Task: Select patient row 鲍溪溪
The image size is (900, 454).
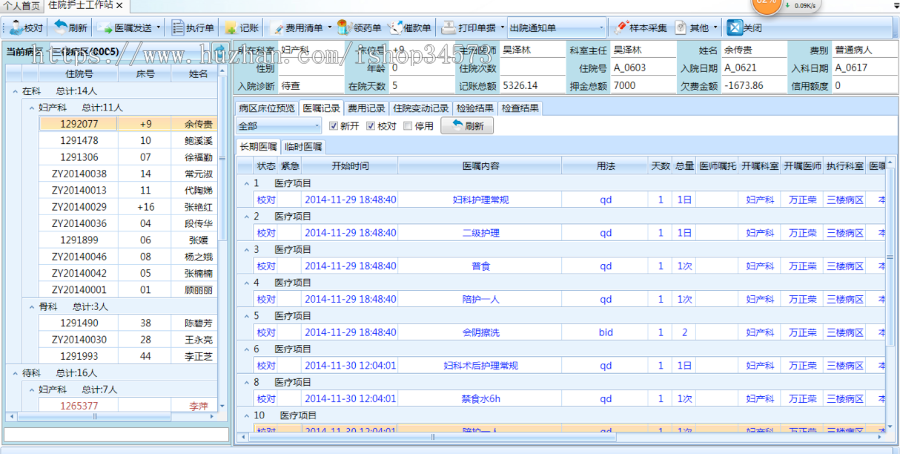Action: [129, 141]
